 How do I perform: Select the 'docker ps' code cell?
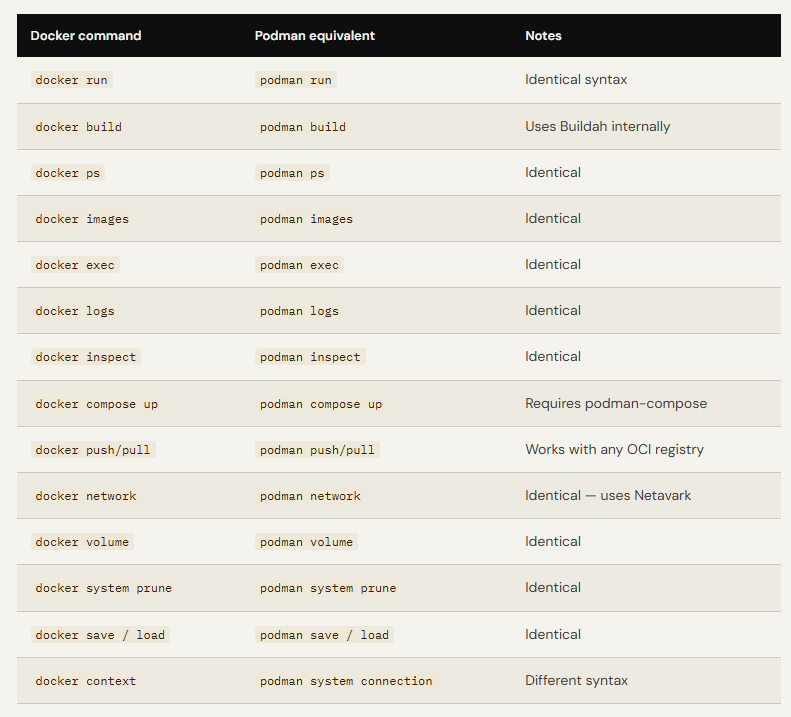68,173
